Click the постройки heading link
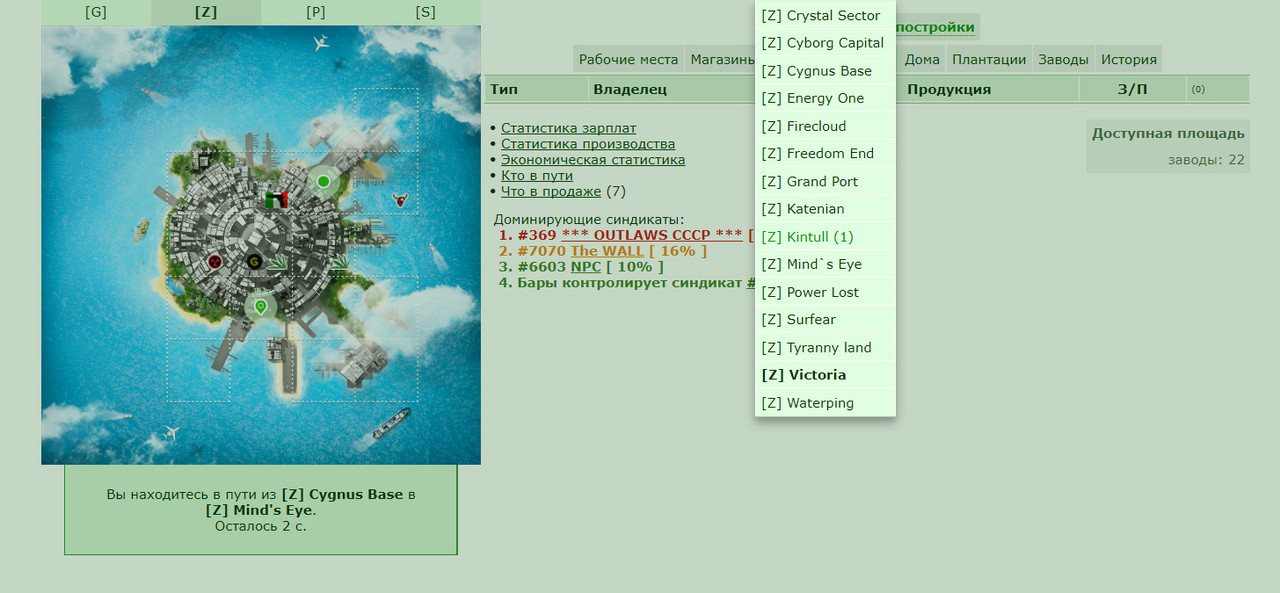The image size is (1280, 593). coord(935,27)
